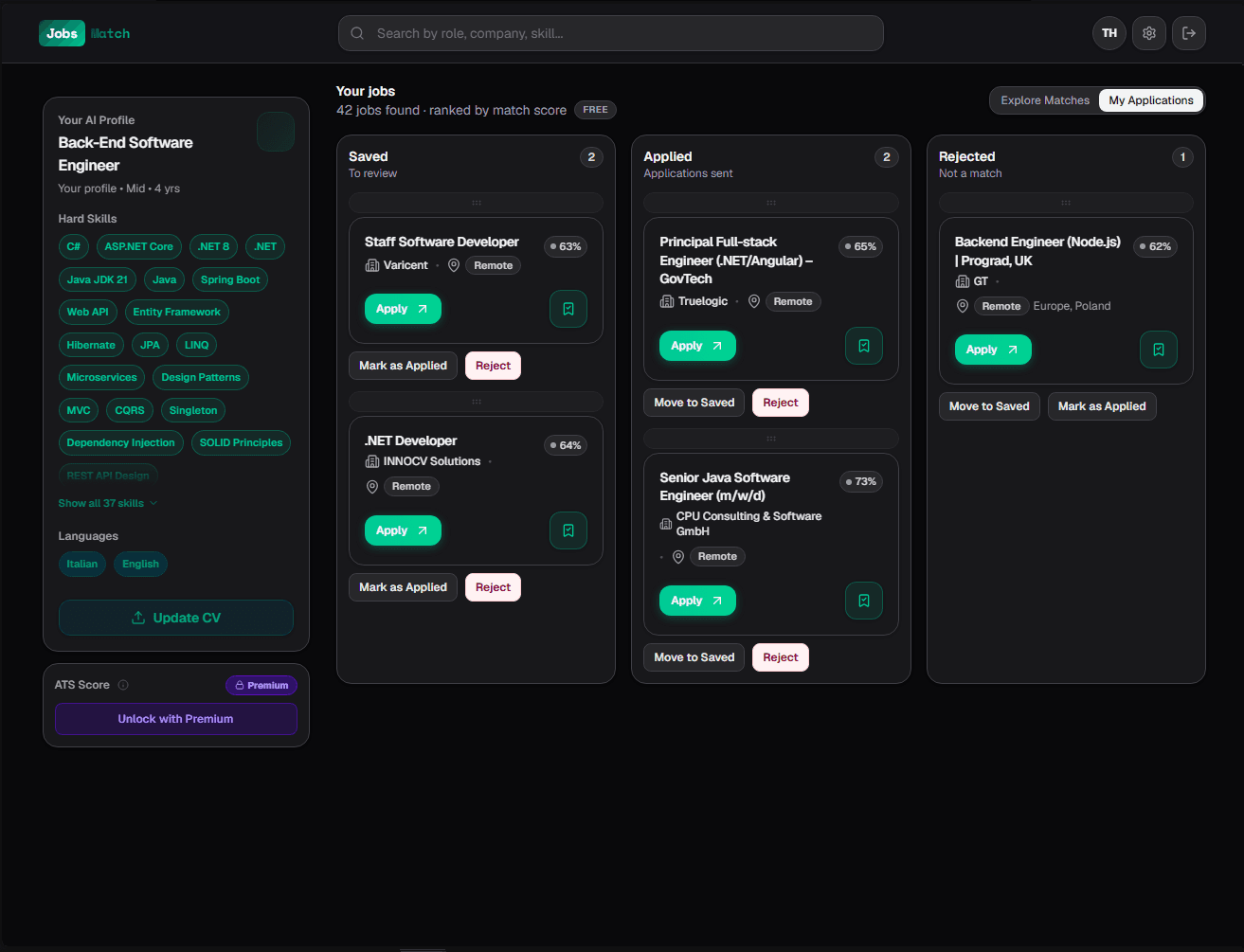Click the search by role field
1244x952 pixels.
tap(611, 33)
